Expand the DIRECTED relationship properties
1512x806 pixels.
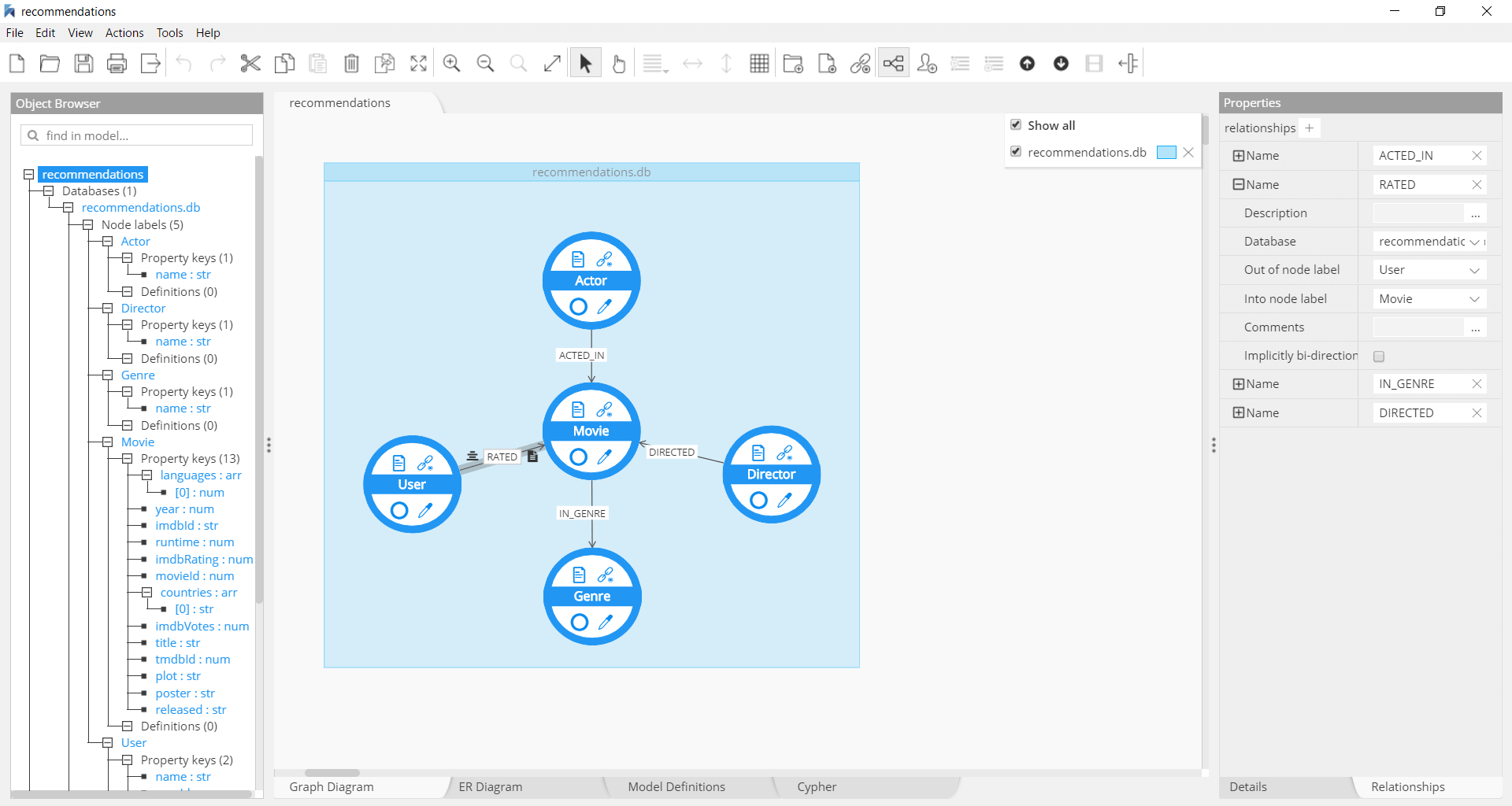(x=1238, y=413)
